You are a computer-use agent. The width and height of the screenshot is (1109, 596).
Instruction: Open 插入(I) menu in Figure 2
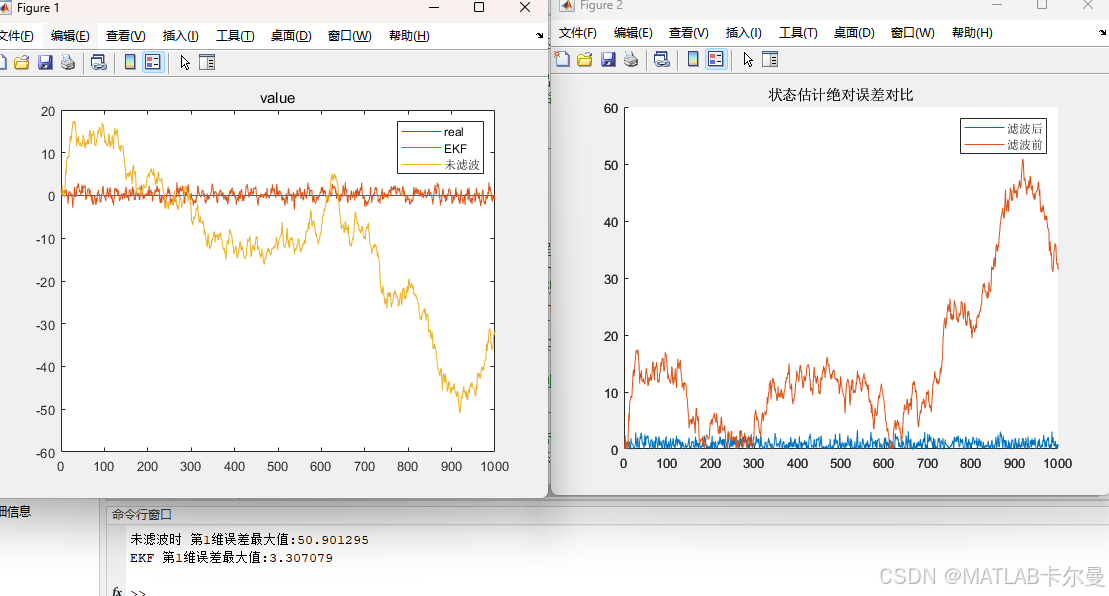point(743,33)
